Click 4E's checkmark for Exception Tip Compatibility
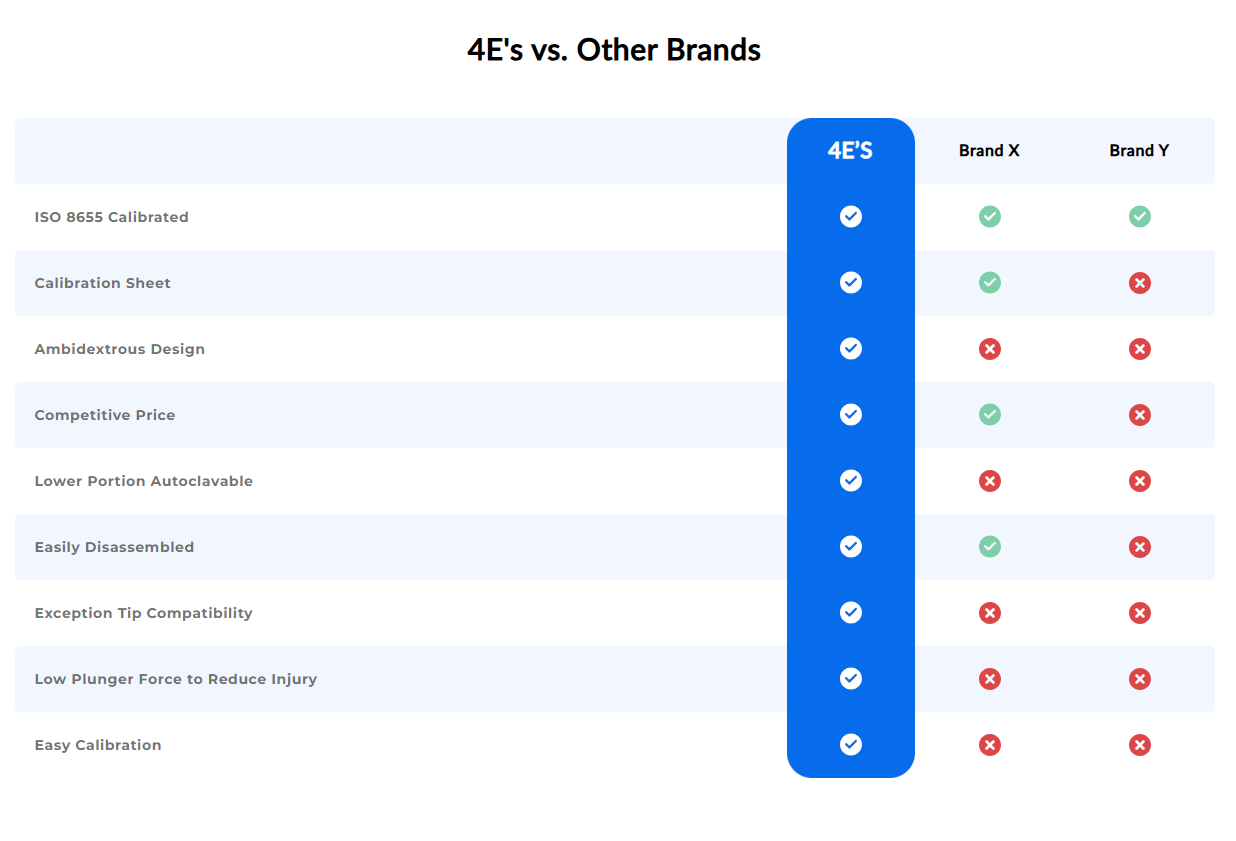The width and height of the screenshot is (1236, 841). [x=851, y=613]
